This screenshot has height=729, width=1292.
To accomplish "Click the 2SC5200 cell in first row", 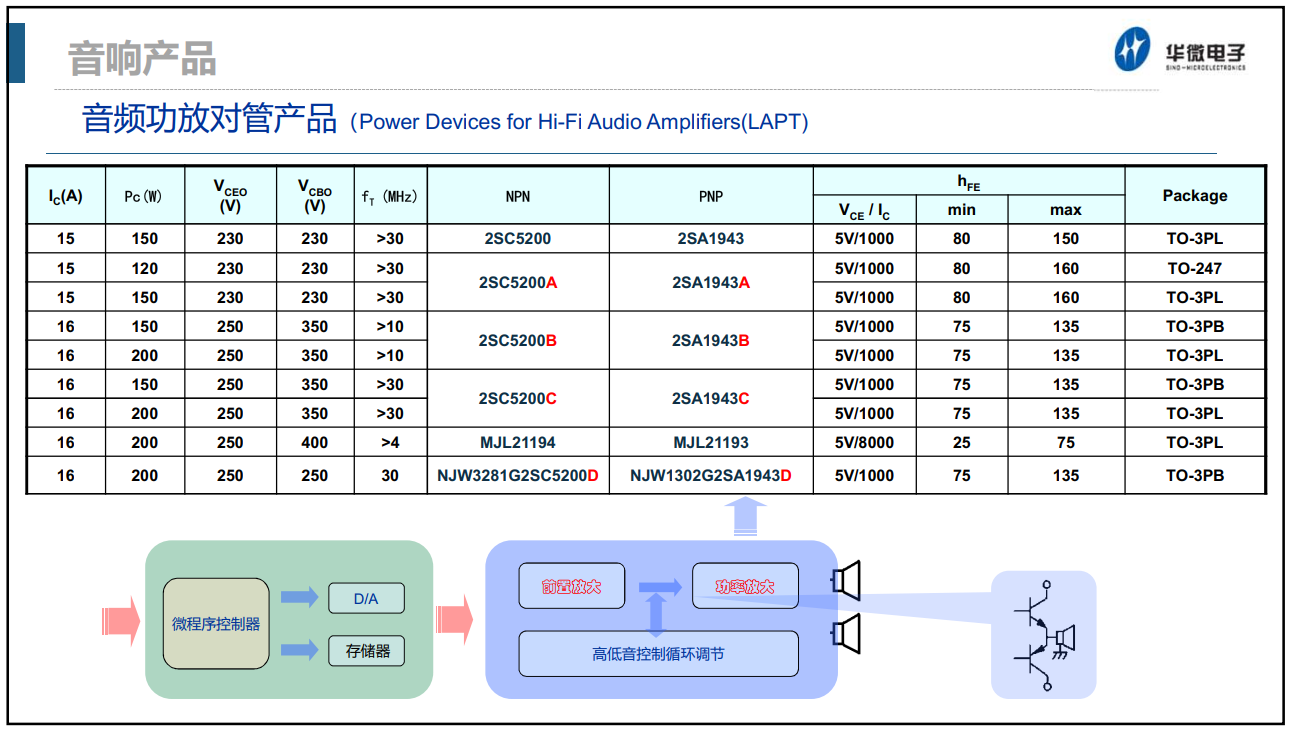I will 518,239.
